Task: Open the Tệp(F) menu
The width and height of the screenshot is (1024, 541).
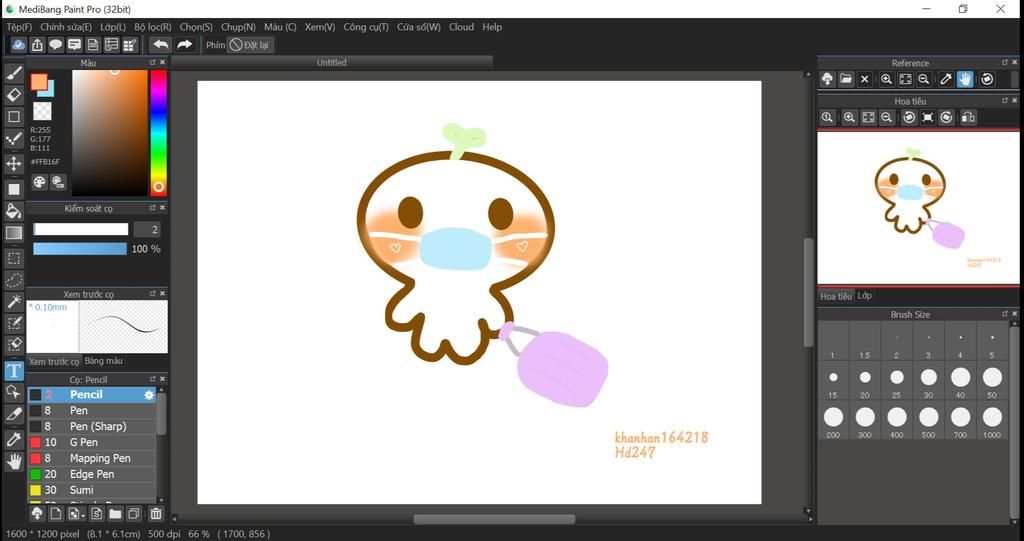Action: 19,27
